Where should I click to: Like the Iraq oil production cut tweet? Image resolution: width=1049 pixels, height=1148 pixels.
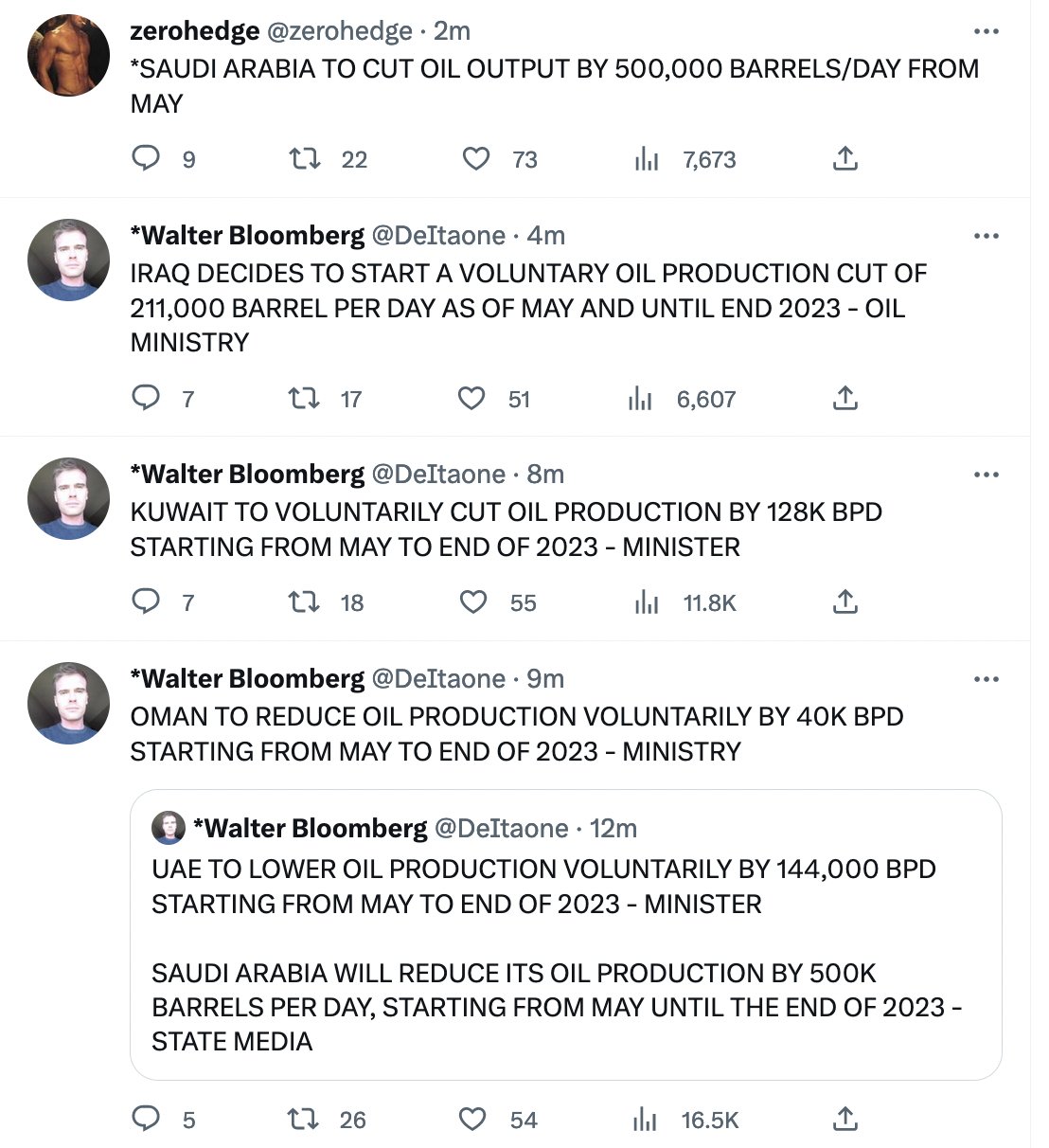click(x=471, y=399)
